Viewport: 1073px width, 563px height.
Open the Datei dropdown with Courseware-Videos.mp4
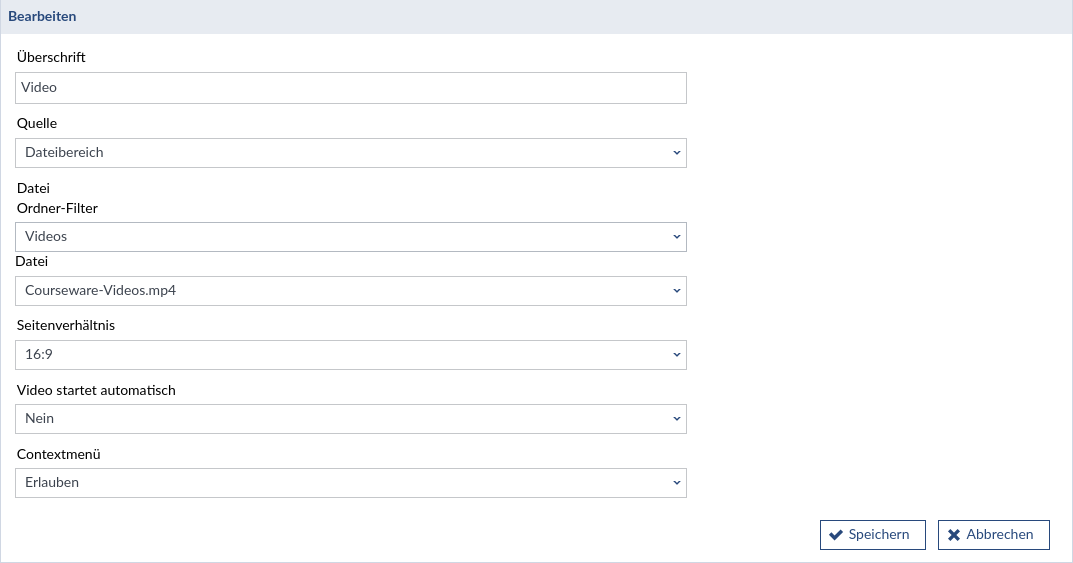pyautogui.click(x=350, y=291)
